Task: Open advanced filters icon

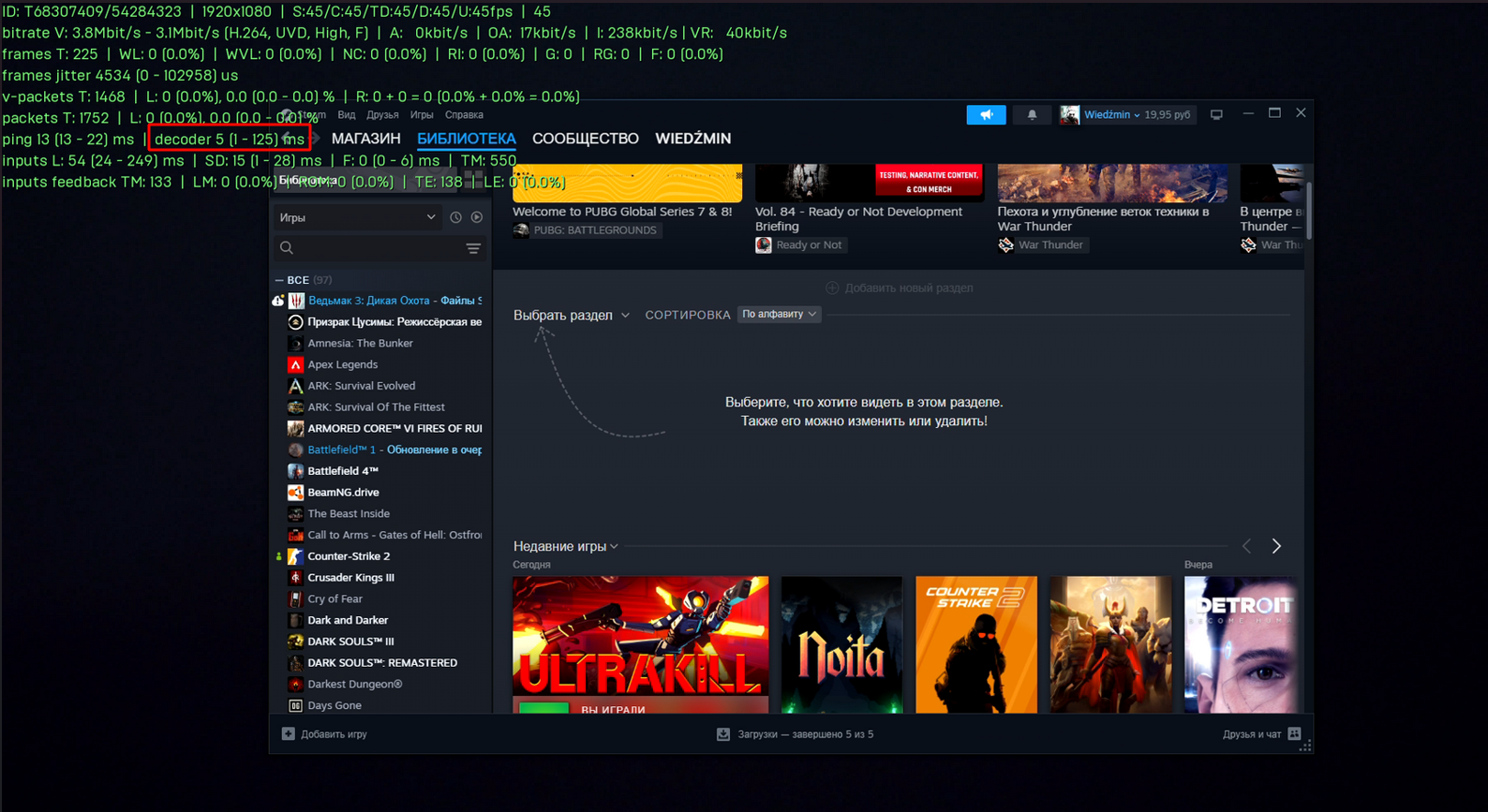Action: click(x=473, y=248)
